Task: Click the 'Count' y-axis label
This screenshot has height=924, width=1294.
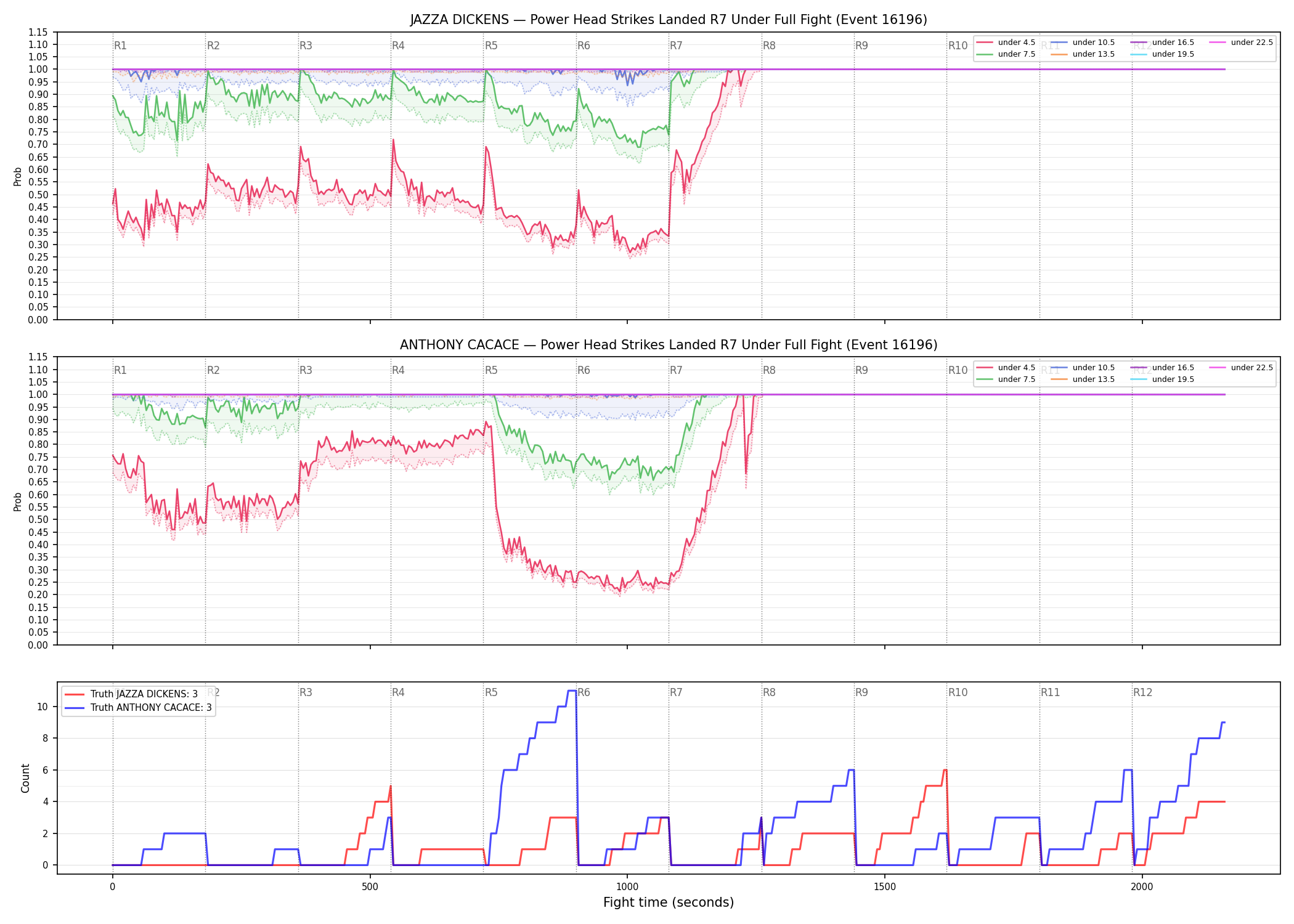Action: pos(25,778)
